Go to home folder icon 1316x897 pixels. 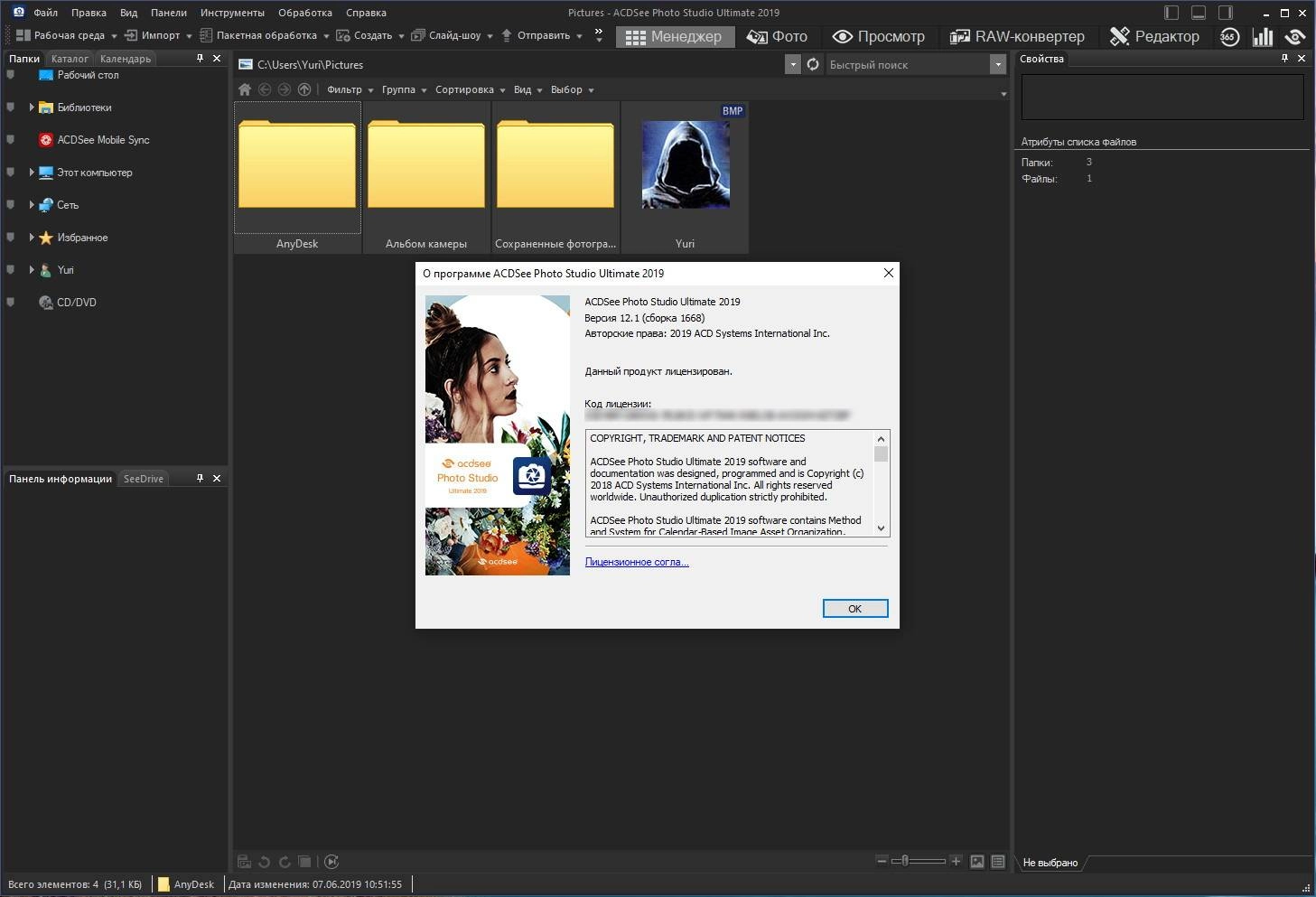pyautogui.click(x=245, y=89)
